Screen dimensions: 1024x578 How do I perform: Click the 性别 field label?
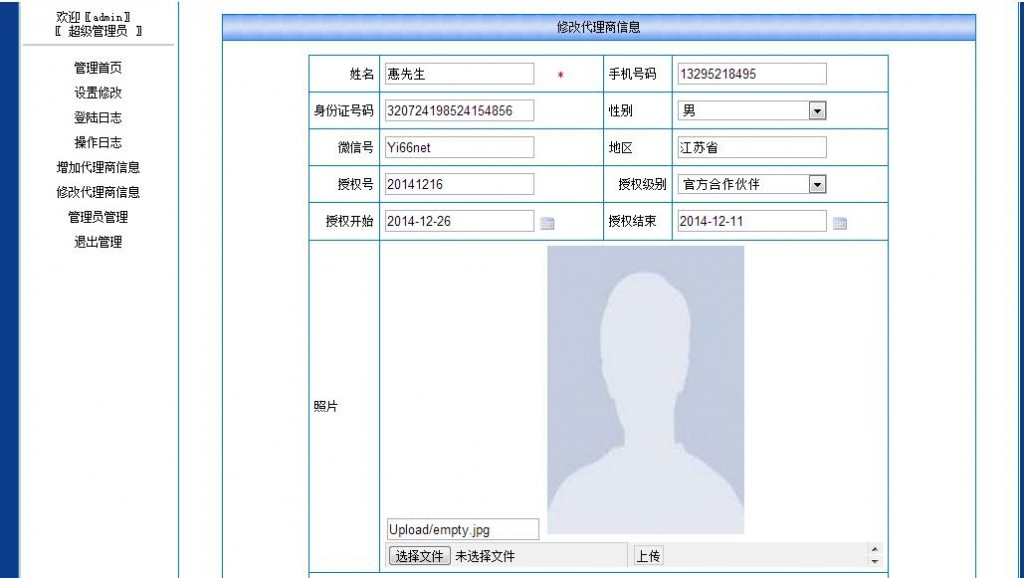[620, 110]
